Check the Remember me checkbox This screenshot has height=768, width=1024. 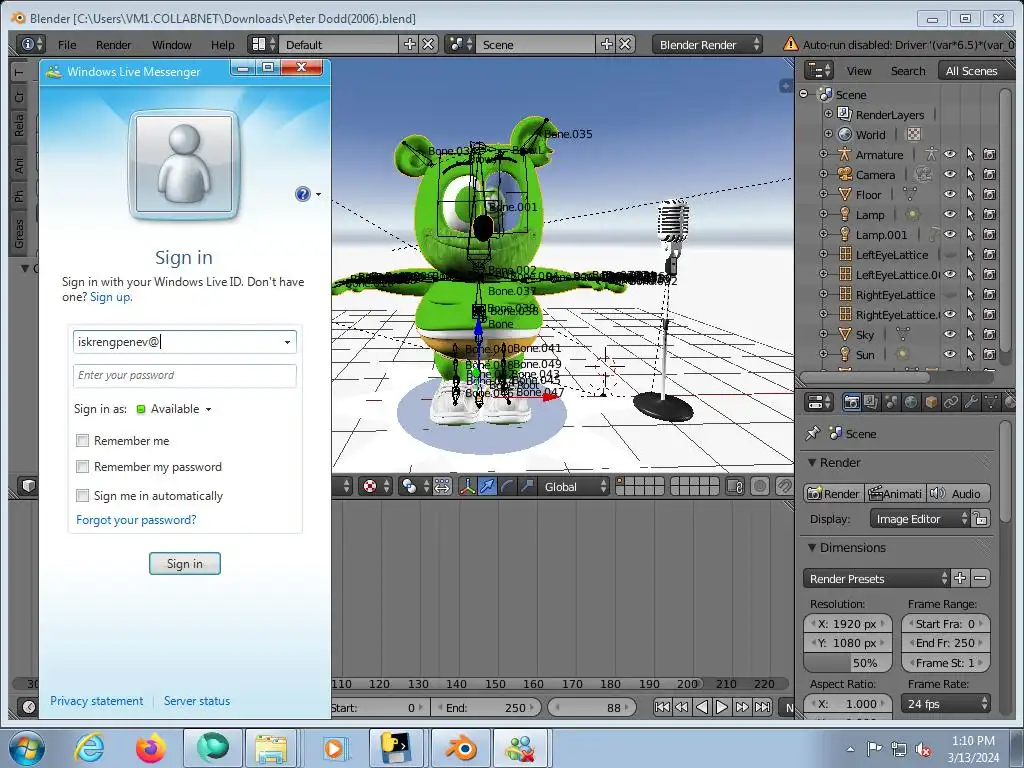click(x=82, y=441)
